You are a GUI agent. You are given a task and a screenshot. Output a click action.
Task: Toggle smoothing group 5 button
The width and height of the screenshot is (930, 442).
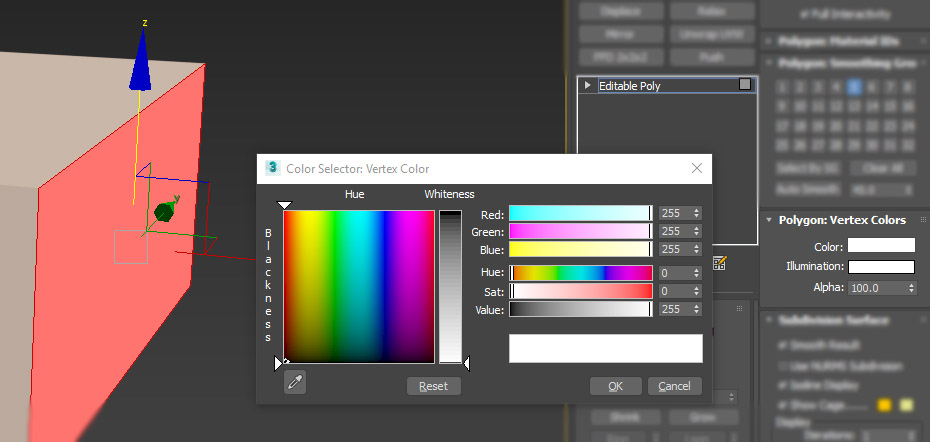pyautogui.click(x=853, y=88)
